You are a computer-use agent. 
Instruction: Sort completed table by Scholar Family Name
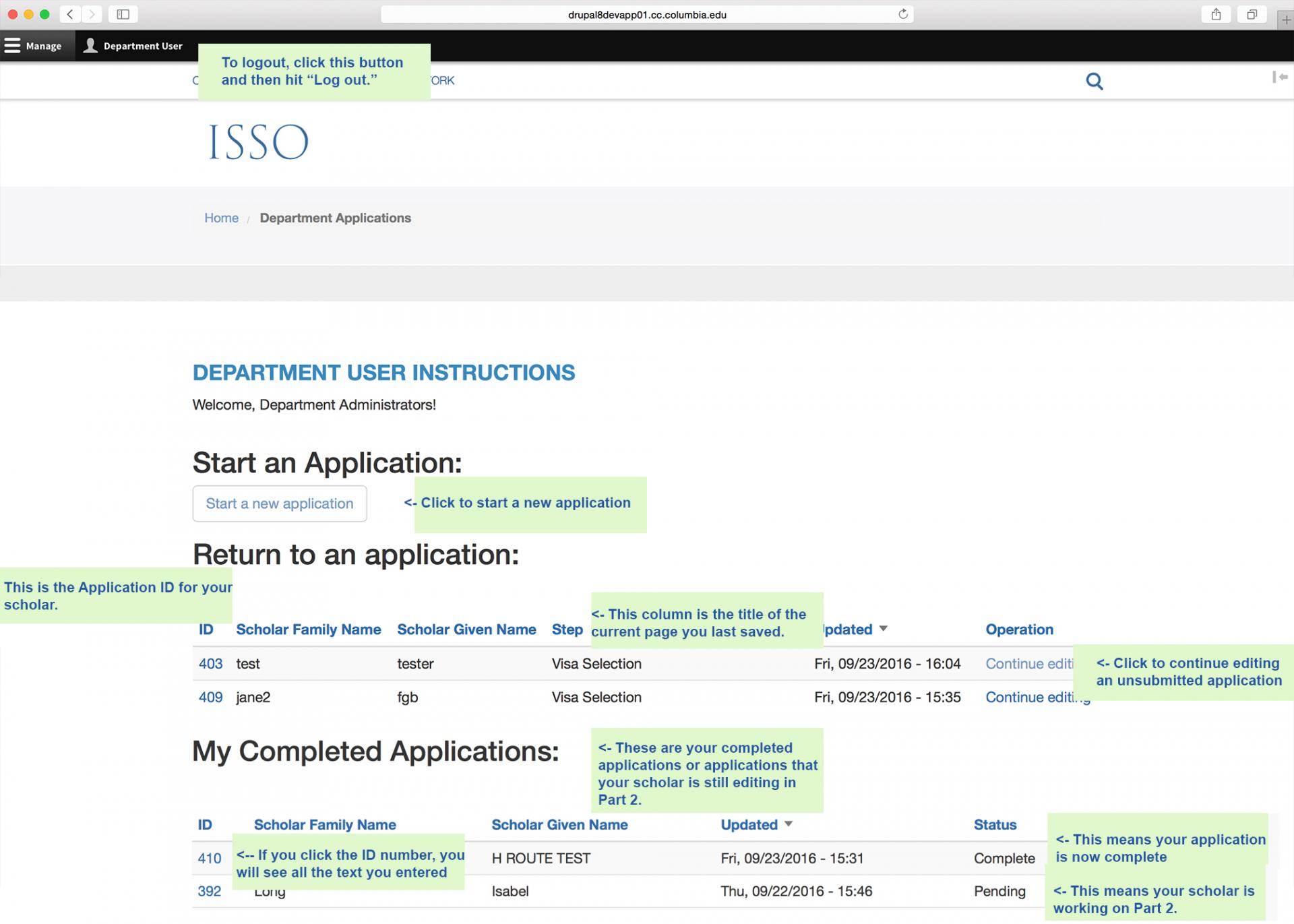pyautogui.click(x=325, y=824)
